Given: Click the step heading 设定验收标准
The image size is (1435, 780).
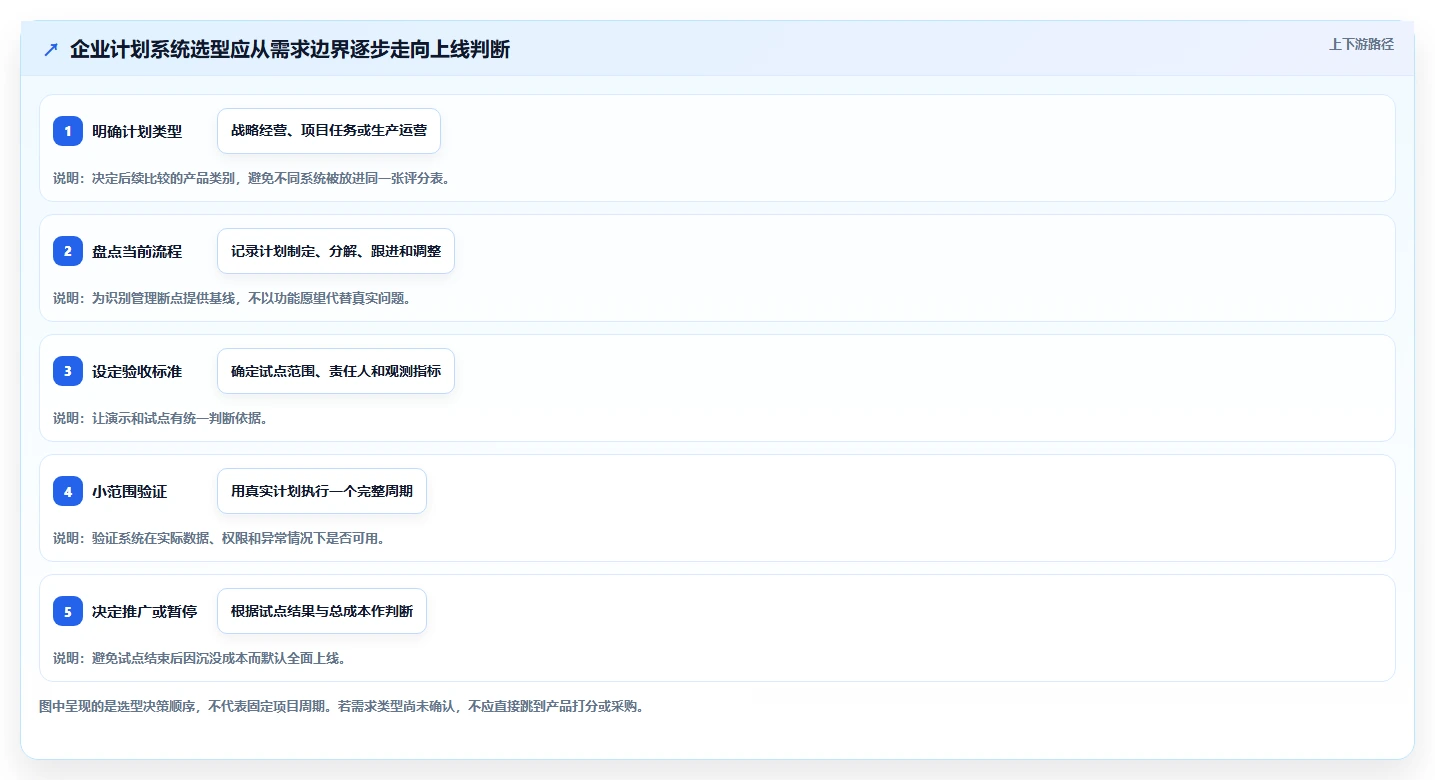Looking at the screenshot, I should tap(137, 371).
